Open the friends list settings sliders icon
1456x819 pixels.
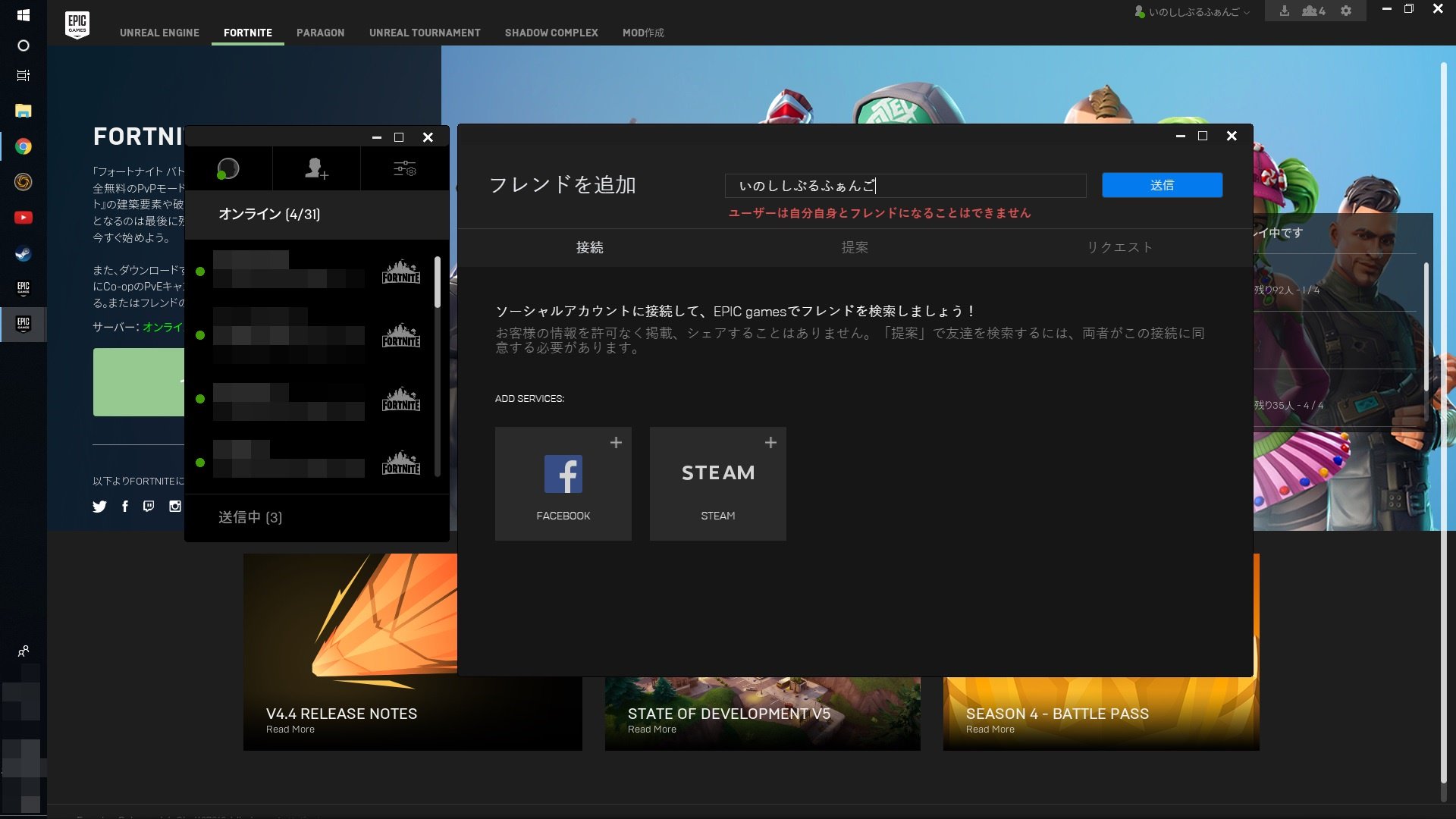tap(404, 168)
